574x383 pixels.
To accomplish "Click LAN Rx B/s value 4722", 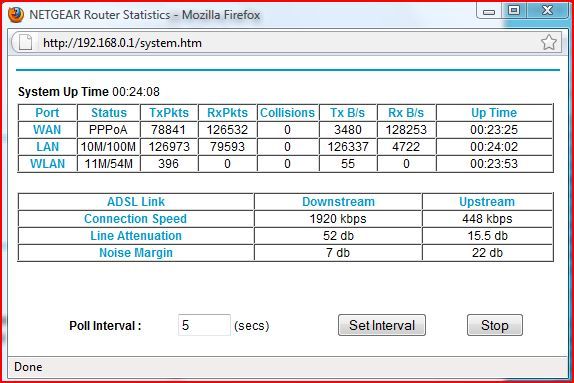I will (406, 147).
